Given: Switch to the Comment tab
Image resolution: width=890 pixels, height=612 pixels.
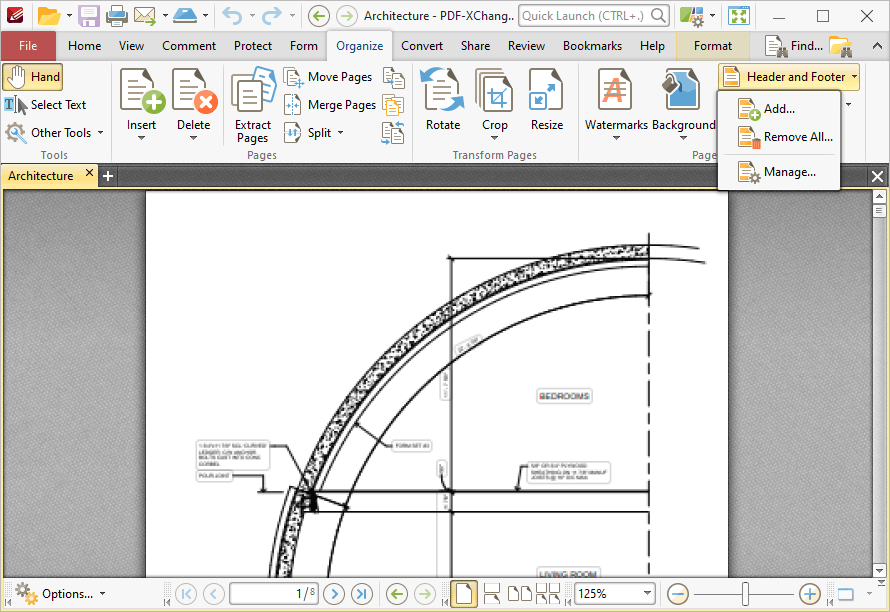Looking at the screenshot, I should [189, 46].
